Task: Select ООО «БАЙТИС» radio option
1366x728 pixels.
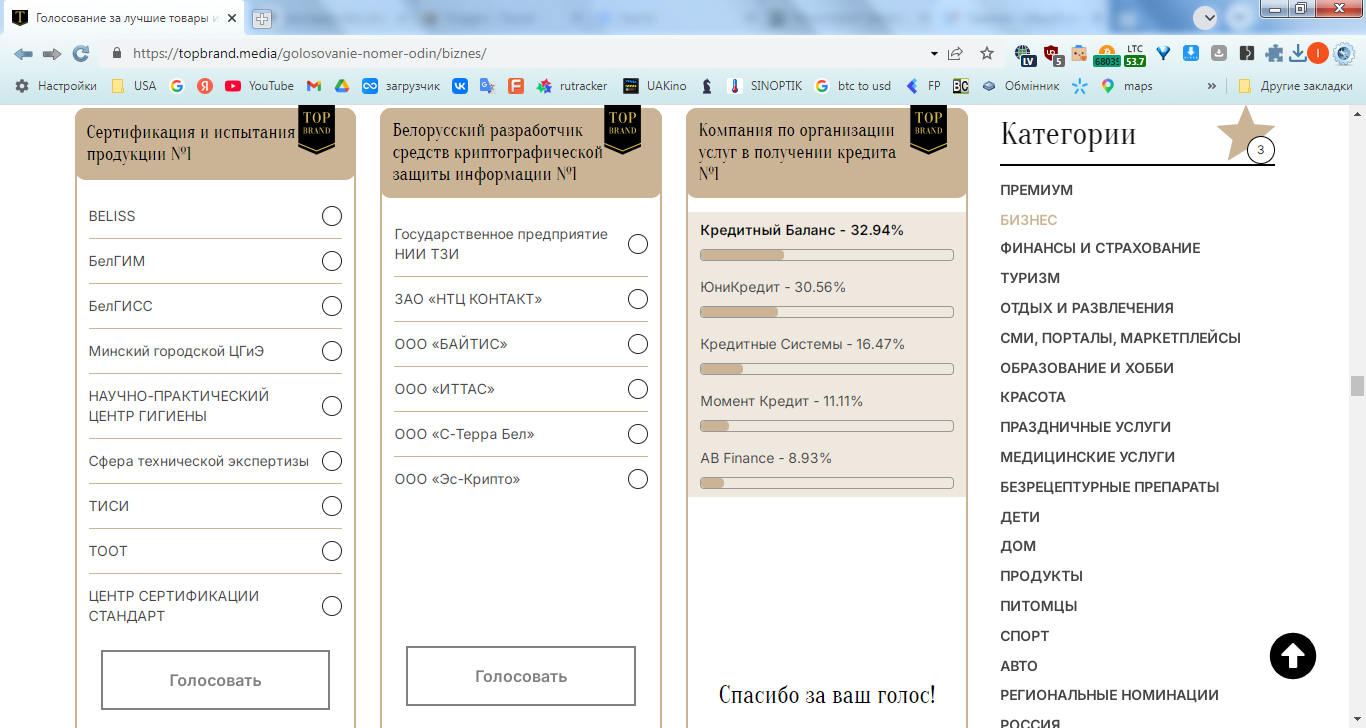Action: coord(638,344)
